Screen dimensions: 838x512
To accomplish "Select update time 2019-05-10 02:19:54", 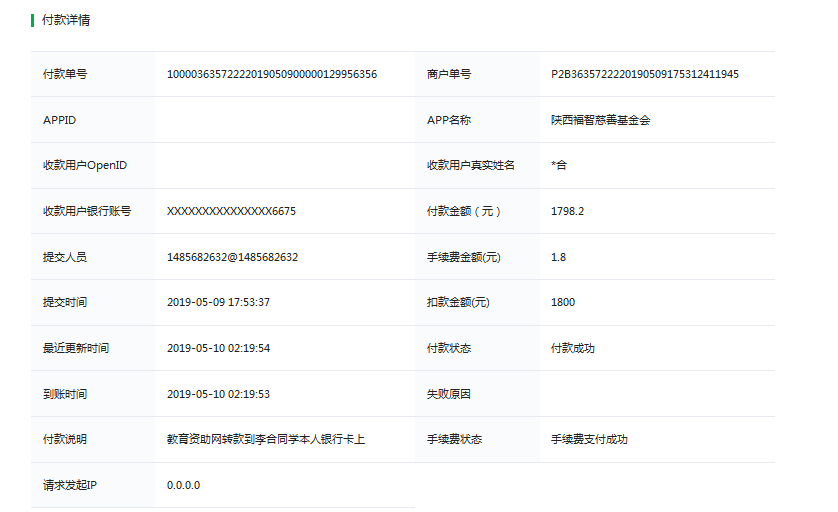I will 218,348.
